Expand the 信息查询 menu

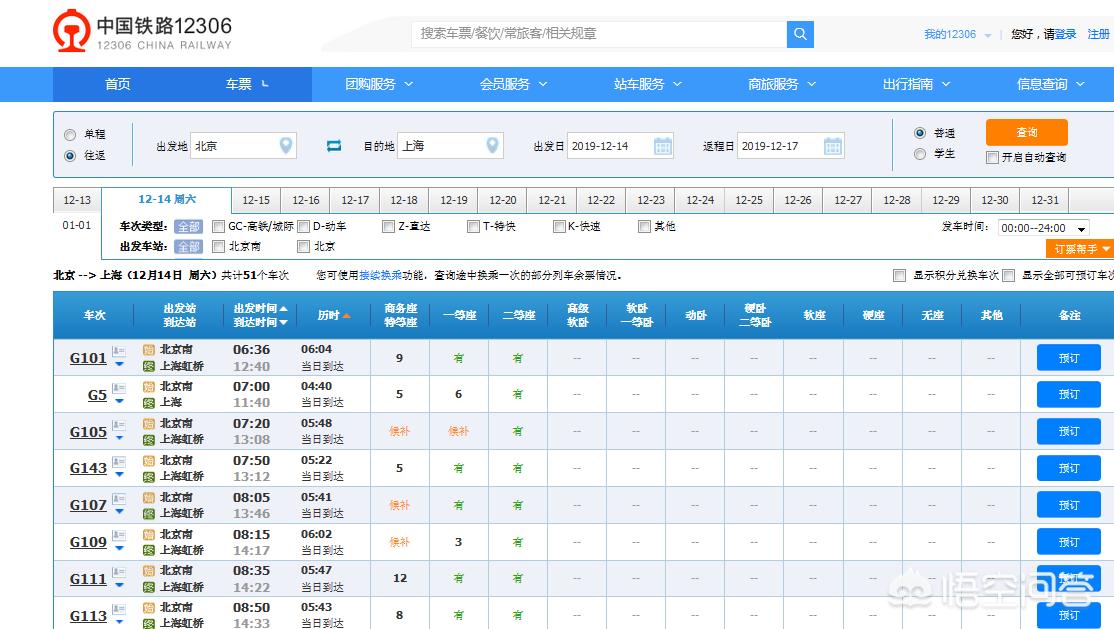pyautogui.click(x=1050, y=84)
